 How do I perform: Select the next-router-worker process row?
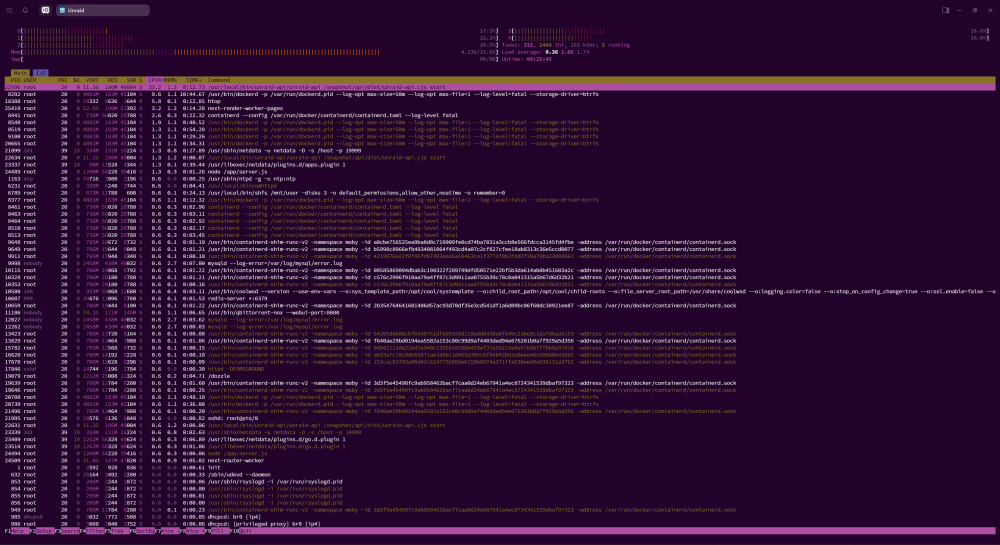click(x=500, y=460)
